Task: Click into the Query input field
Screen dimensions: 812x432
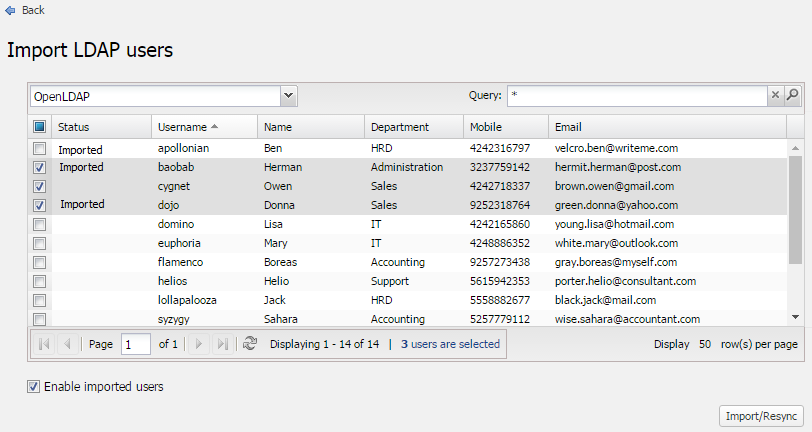Action: (x=635, y=95)
